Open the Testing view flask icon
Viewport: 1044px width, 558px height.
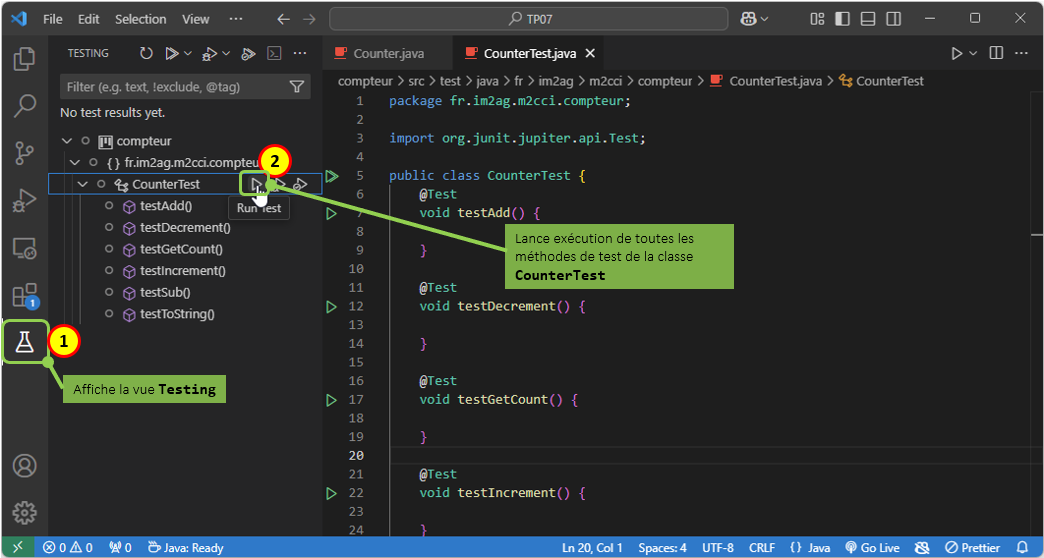click(x=24, y=343)
